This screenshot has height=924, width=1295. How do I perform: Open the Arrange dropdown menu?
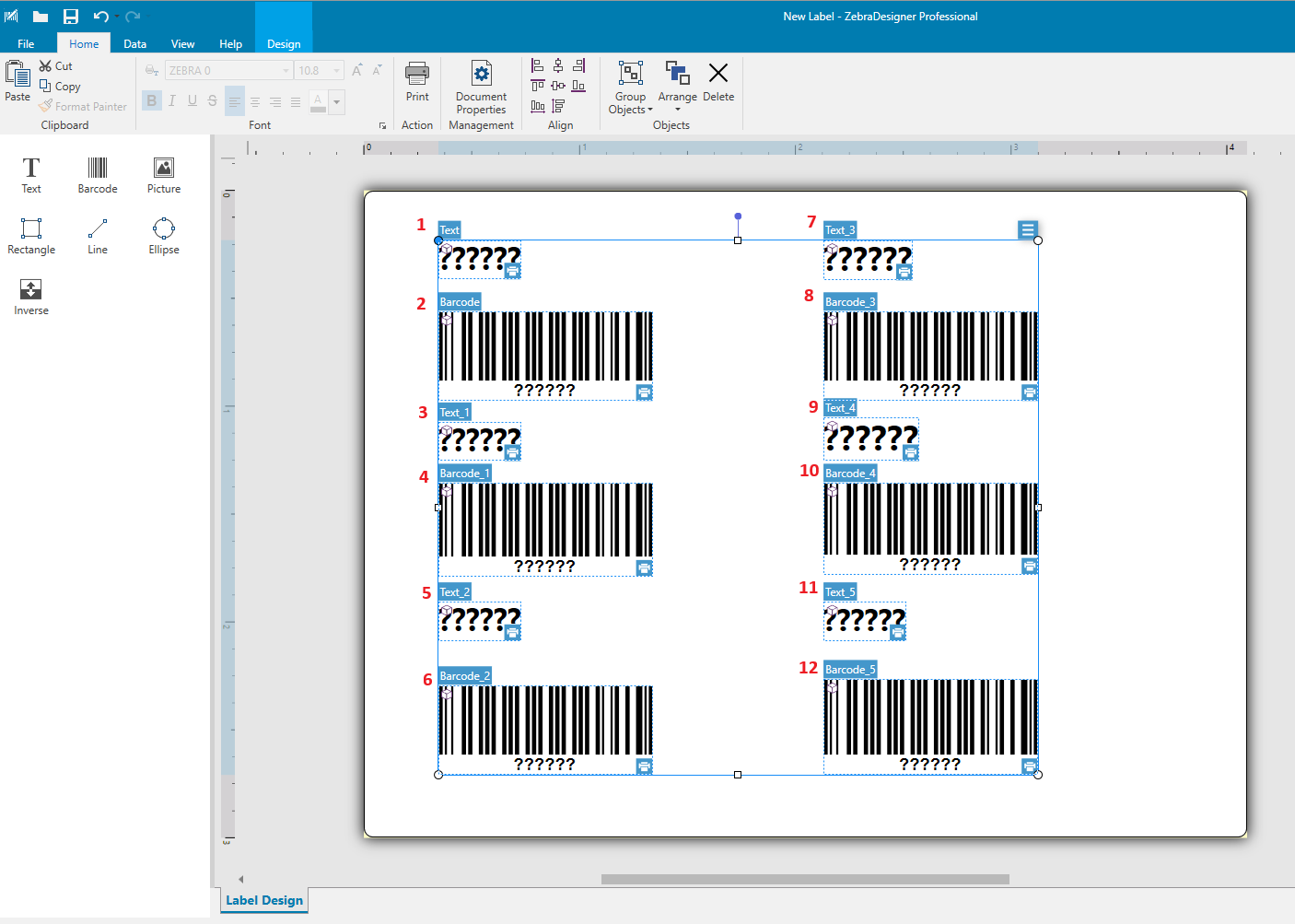point(677,103)
